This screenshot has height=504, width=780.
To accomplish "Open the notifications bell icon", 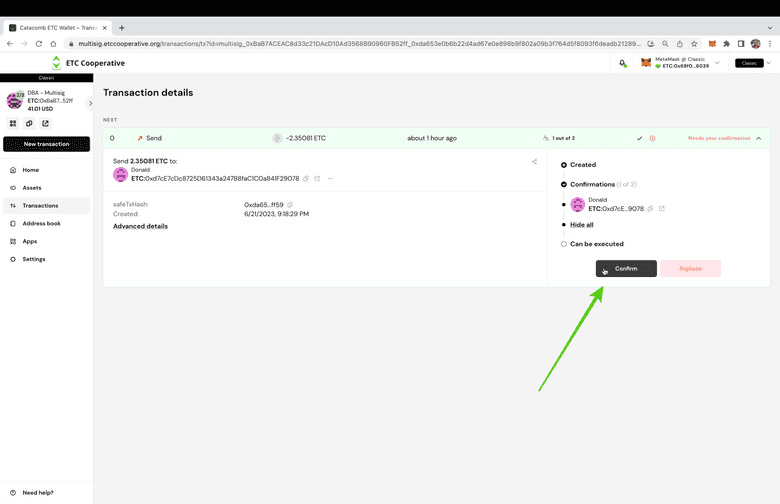I will (622, 63).
